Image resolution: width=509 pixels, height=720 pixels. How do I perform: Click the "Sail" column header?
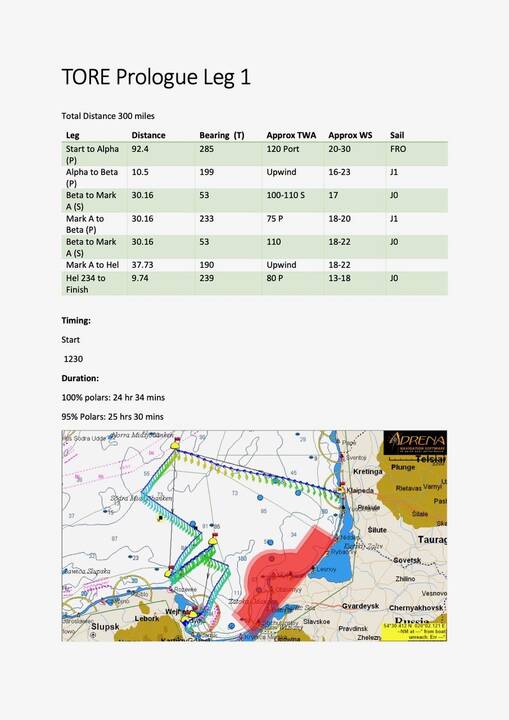[x=397, y=135]
